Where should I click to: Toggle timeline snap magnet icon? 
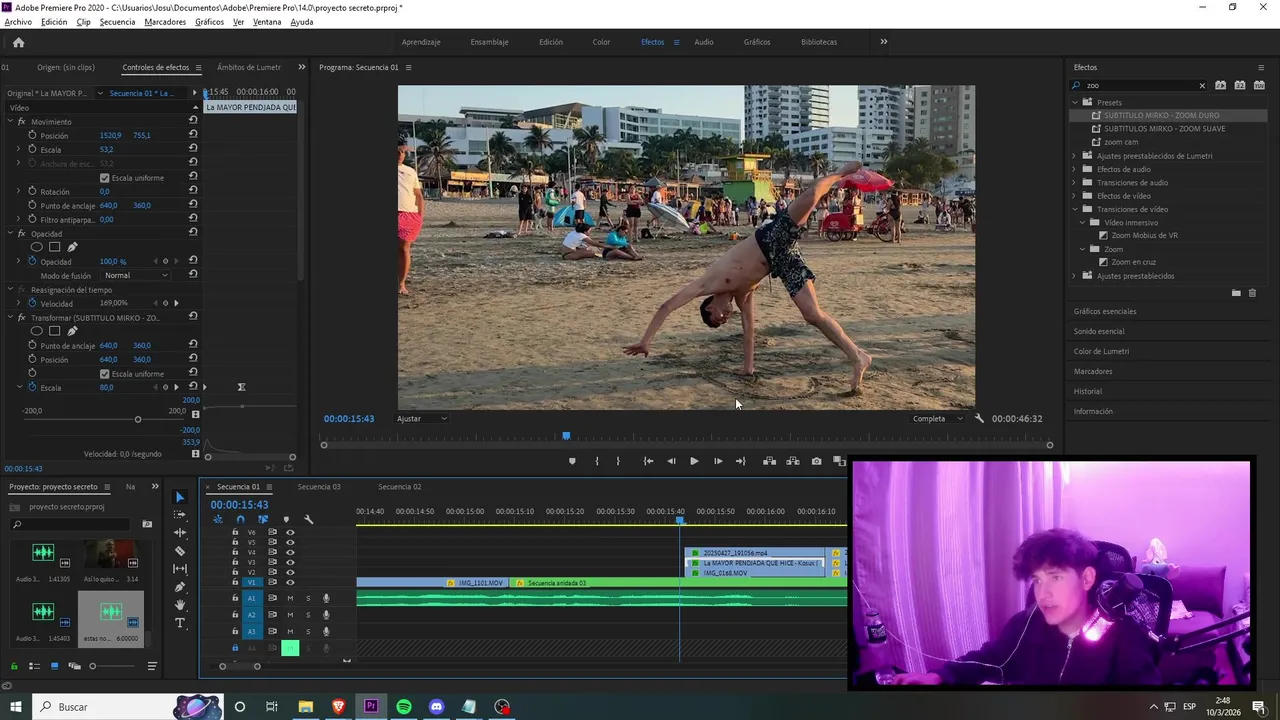pos(240,519)
